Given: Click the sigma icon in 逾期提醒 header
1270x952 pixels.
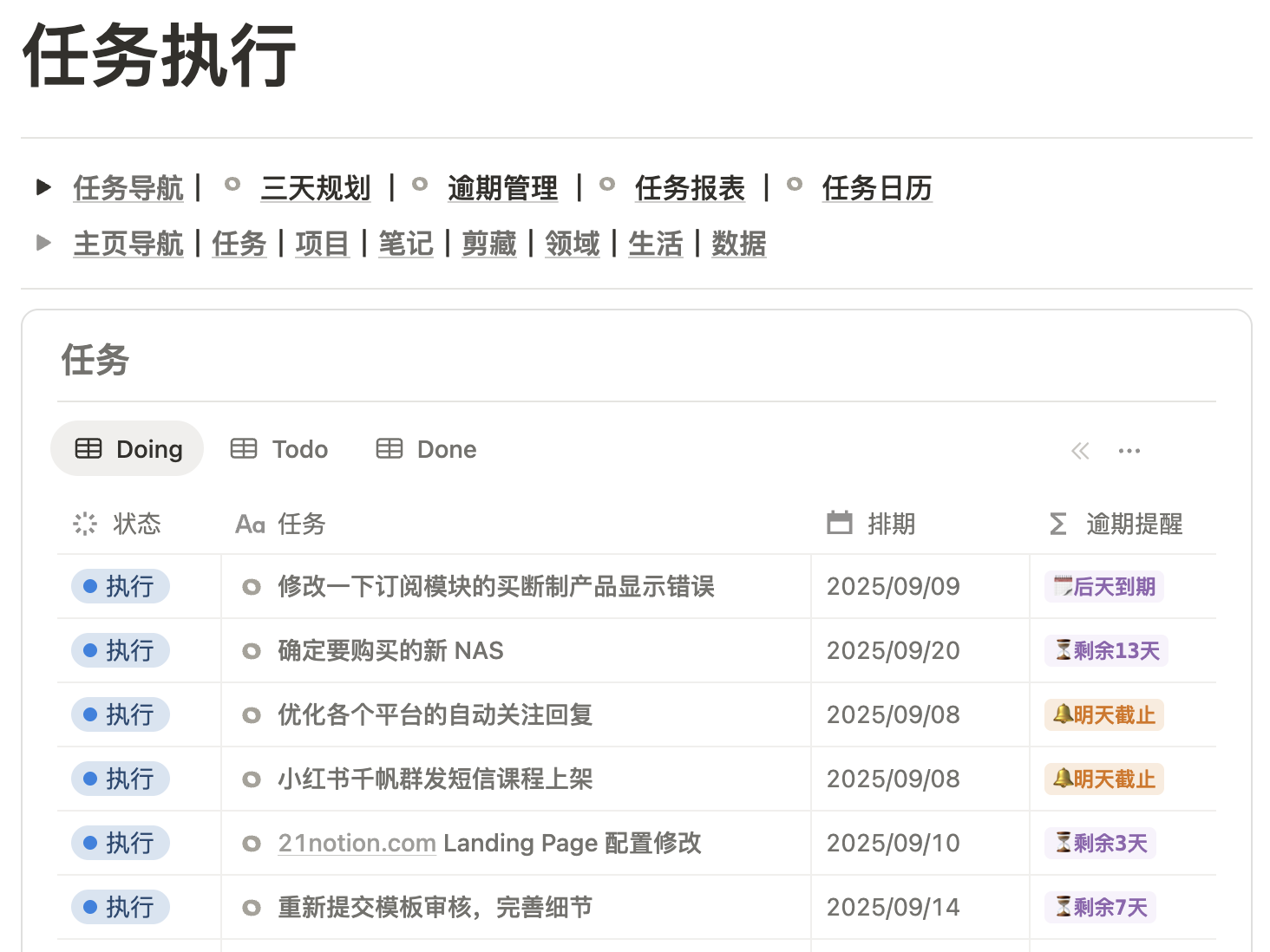Looking at the screenshot, I should (x=1058, y=524).
